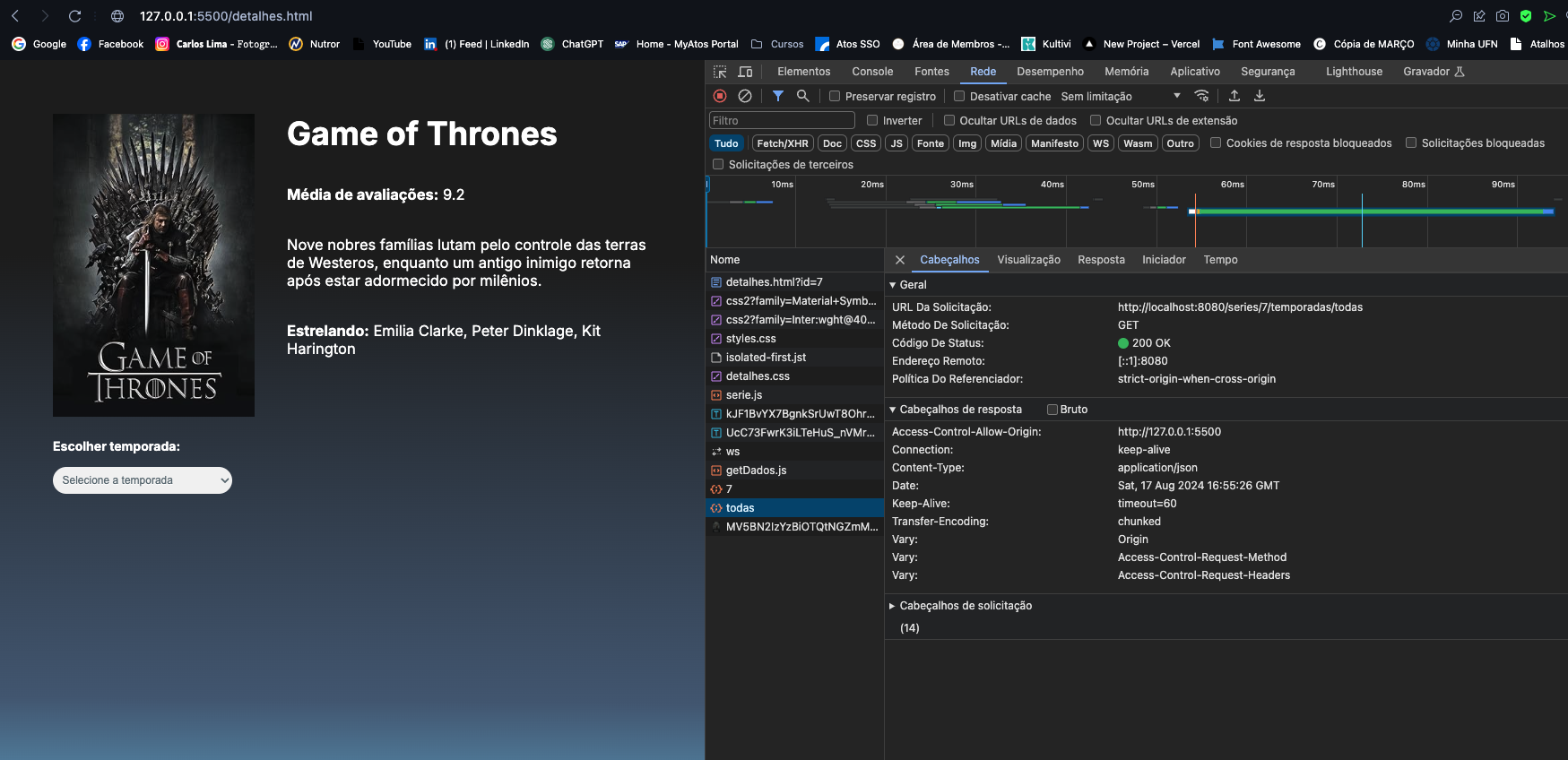This screenshot has width=1568, height=760.
Task: Filter requests by Img type
Action: point(967,143)
